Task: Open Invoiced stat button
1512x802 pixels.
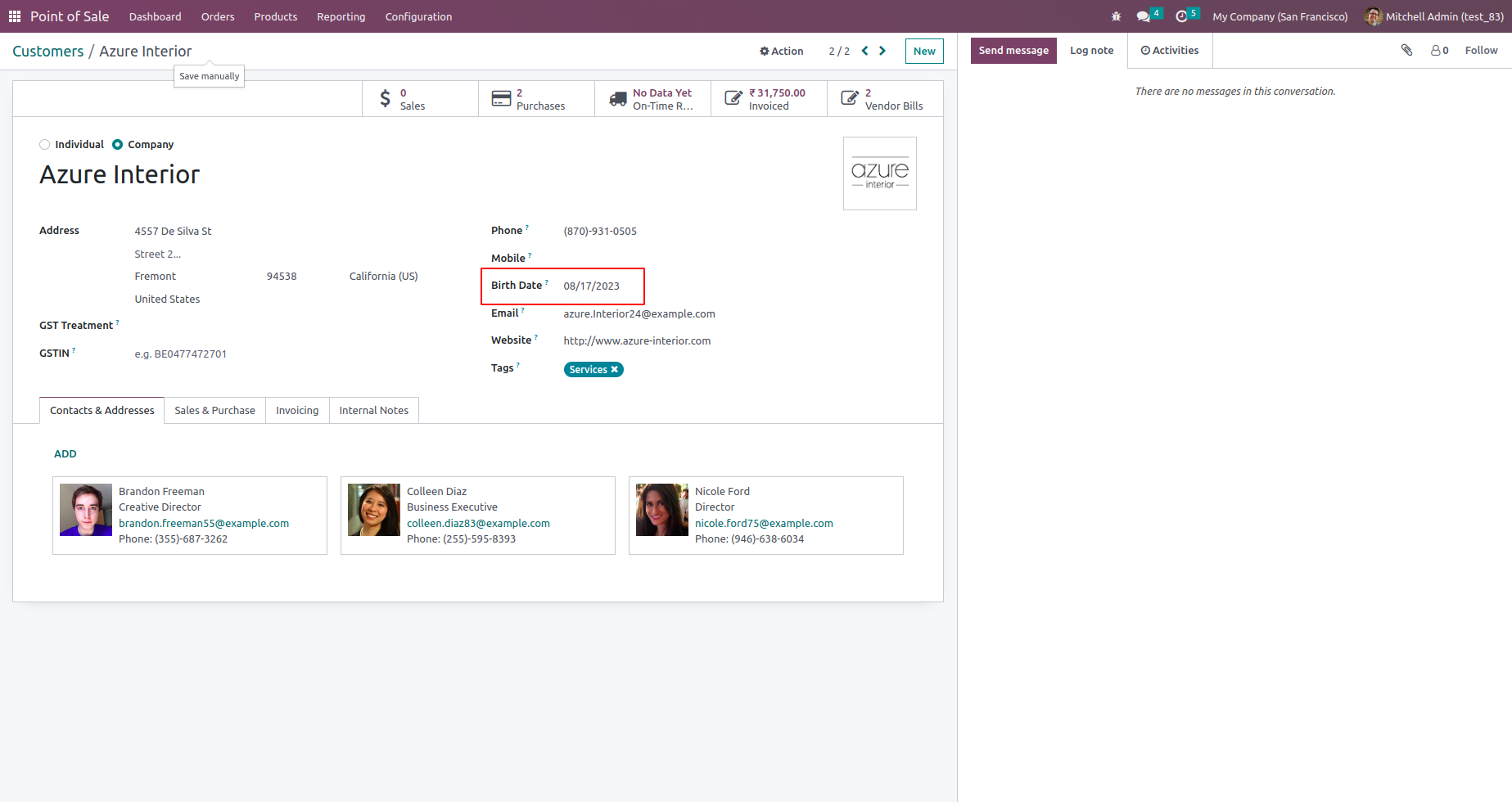Action: [769, 99]
